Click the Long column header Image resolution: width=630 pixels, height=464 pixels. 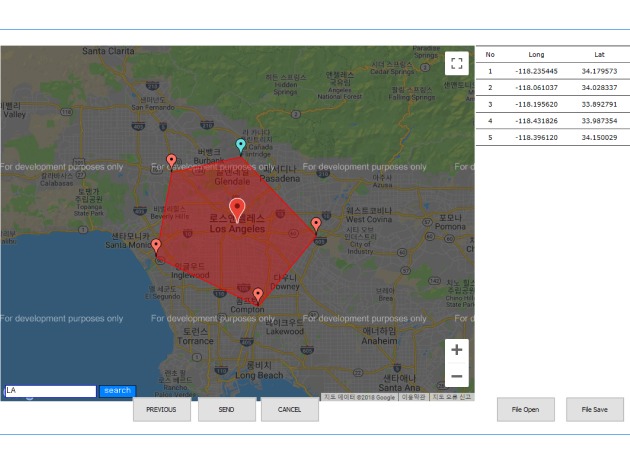[536, 54]
